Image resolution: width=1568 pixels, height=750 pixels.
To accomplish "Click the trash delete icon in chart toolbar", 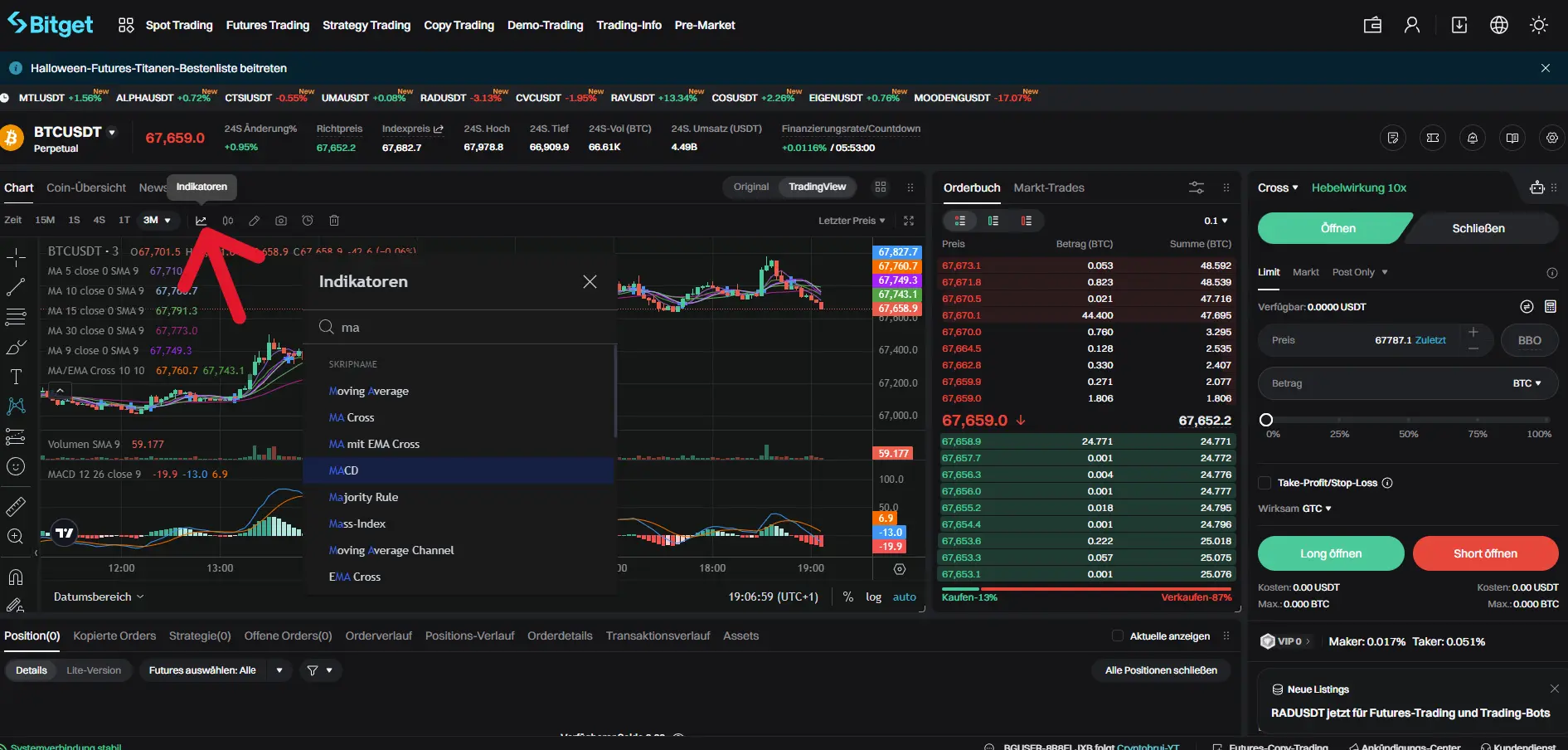I will coord(334,221).
